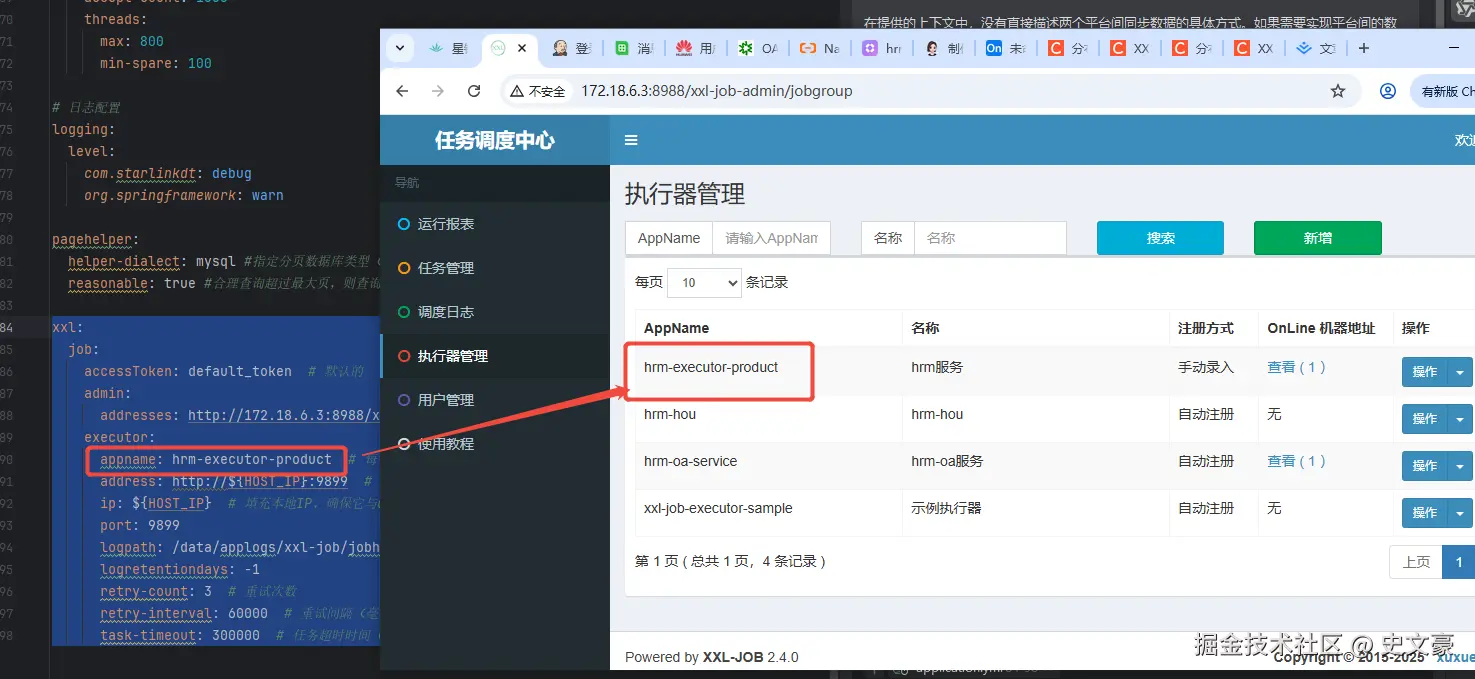Click the browser address bar URL
Viewport: 1475px width, 679px height.
coord(717,91)
